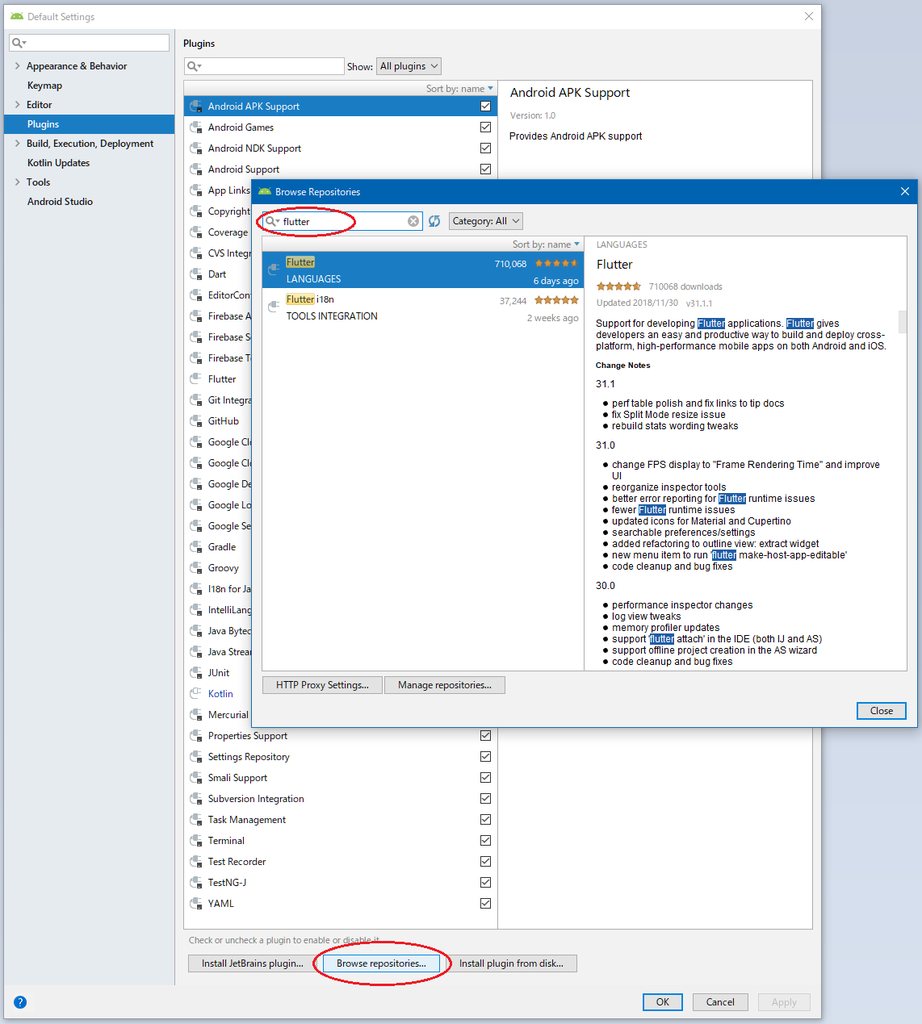Toggle the YAML plugin checkbox
This screenshot has height=1024, width=922.
coord(485,904)
